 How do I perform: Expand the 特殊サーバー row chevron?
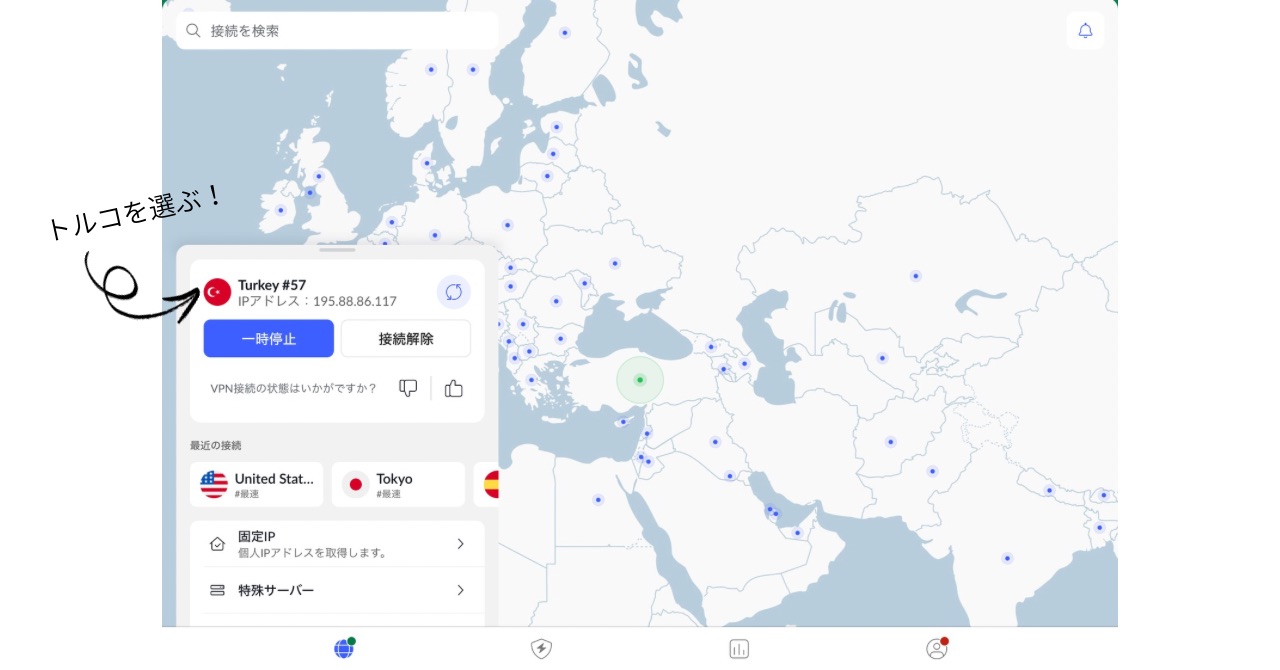point(460,591)
